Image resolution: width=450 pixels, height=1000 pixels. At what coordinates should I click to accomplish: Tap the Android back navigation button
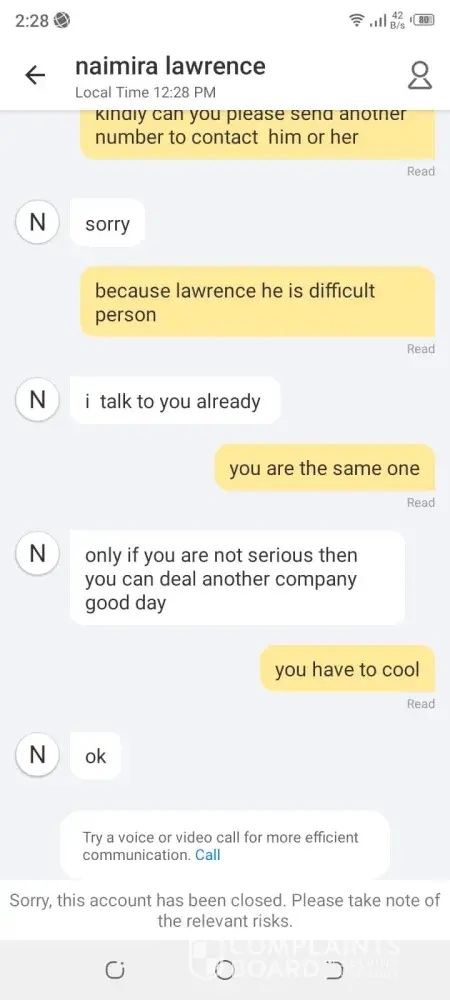pyautogui.click(x=334, y=970)
